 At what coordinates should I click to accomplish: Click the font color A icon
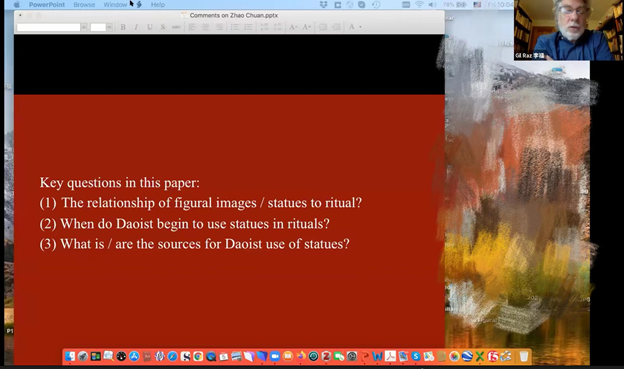pyautogui.click(x=352, y=27)
